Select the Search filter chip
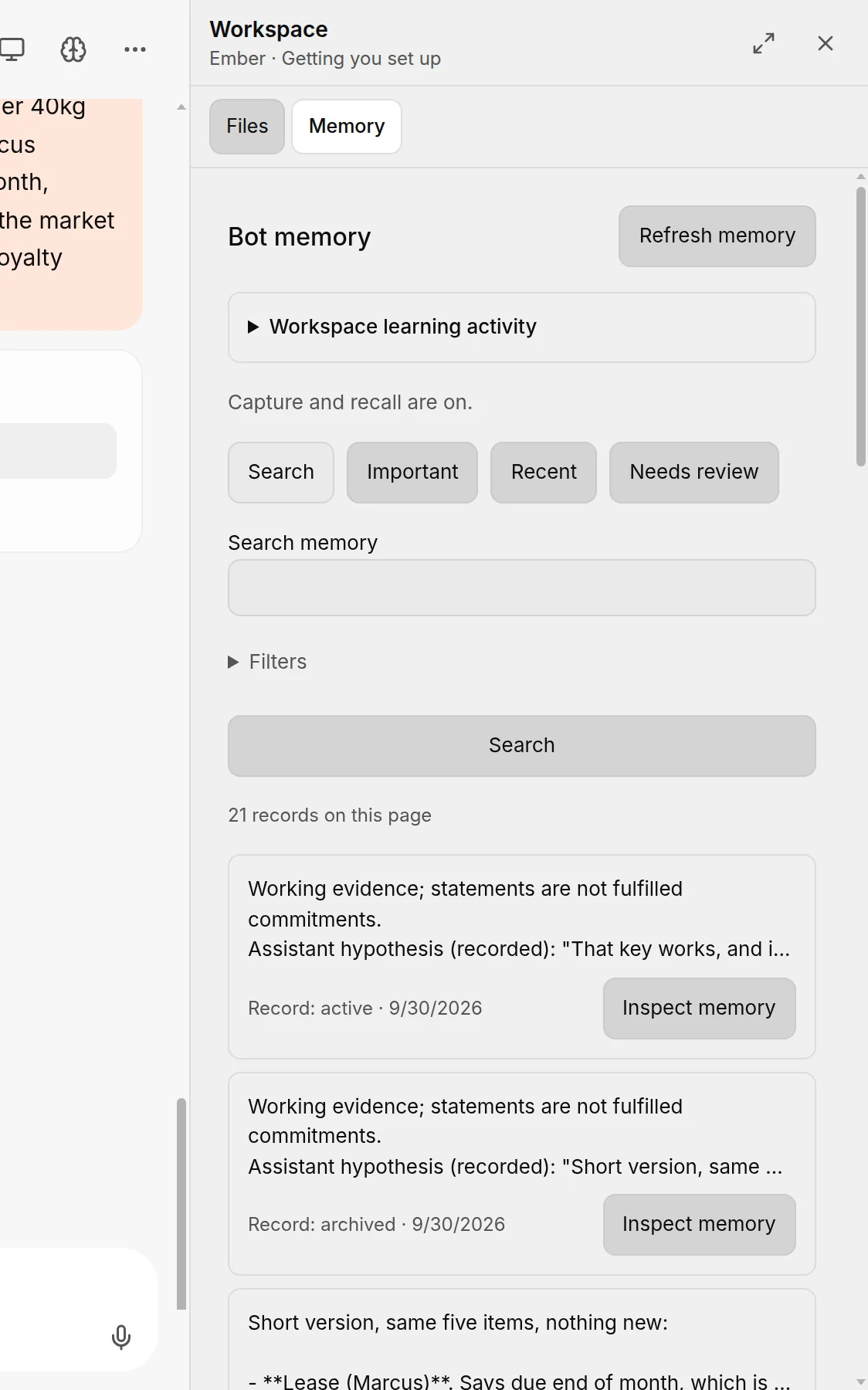Viewport: 868px width, 1390px height. (281, 473)
